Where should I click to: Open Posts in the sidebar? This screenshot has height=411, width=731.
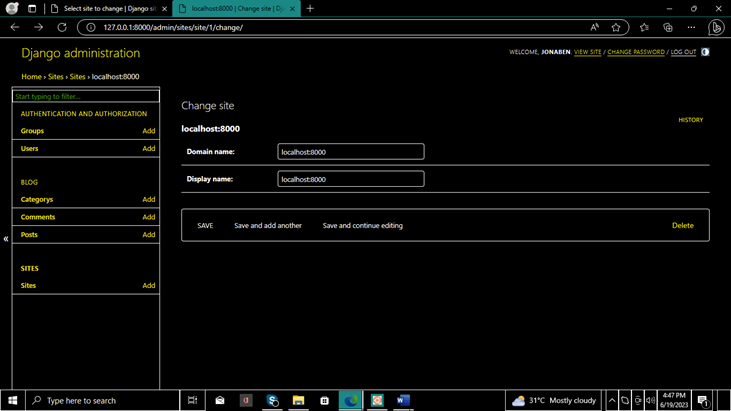[x=29, y=235]
